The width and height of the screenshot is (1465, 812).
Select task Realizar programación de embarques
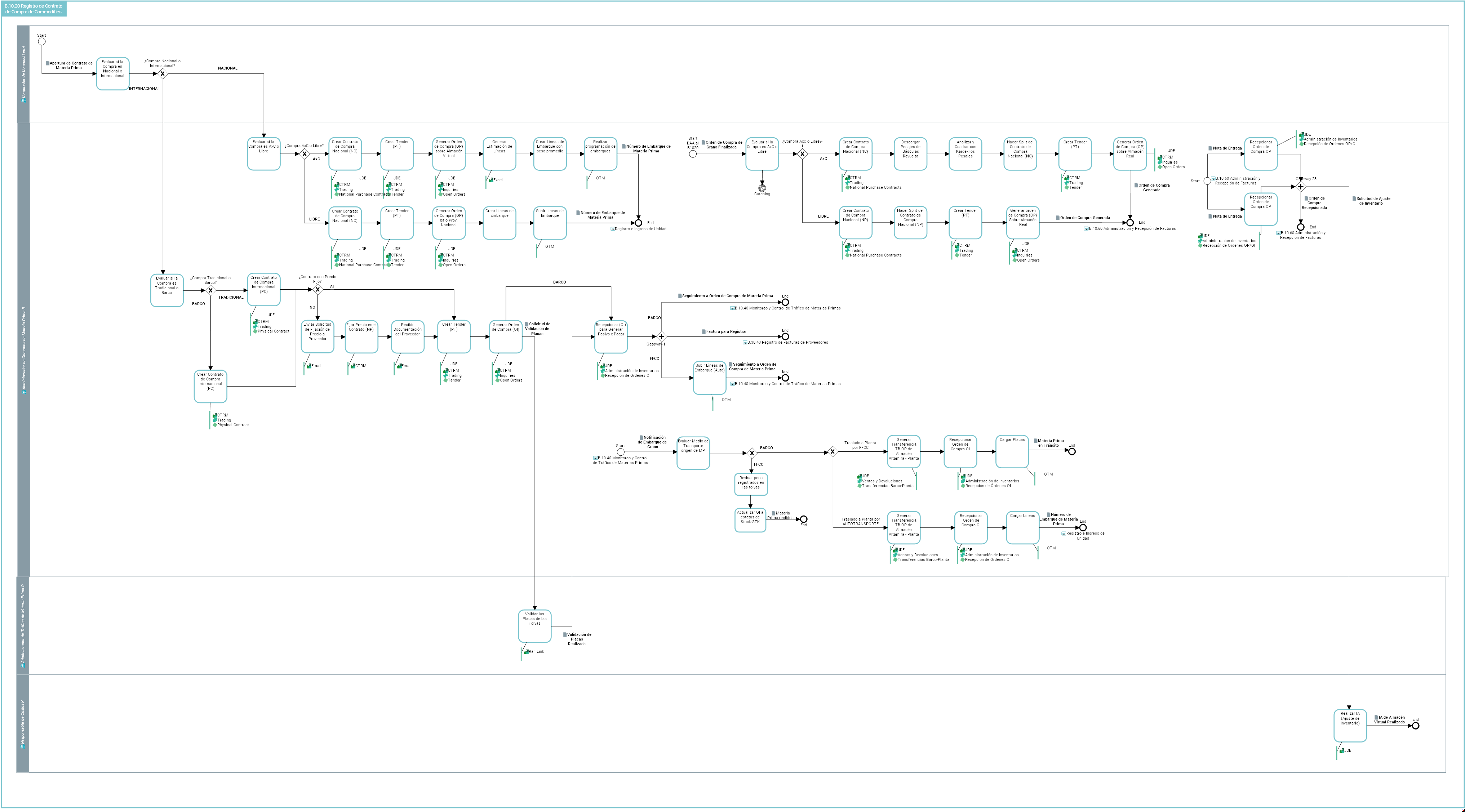click(x=600, y=154)
